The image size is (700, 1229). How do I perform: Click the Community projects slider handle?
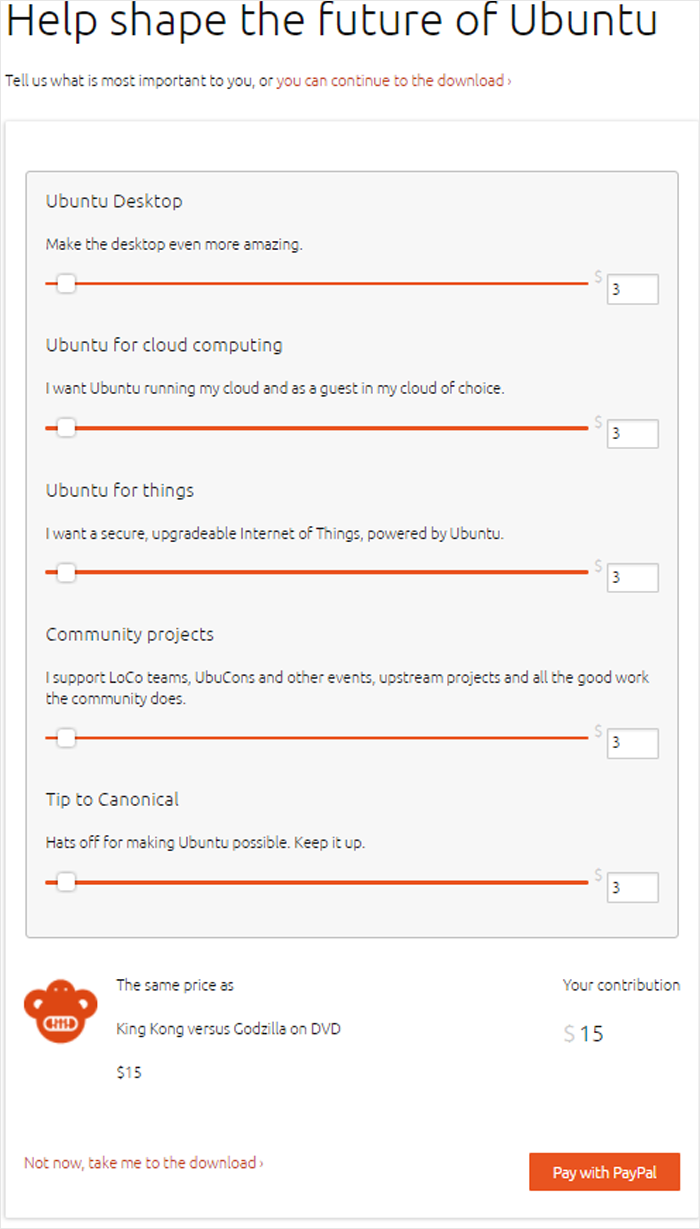66,738
